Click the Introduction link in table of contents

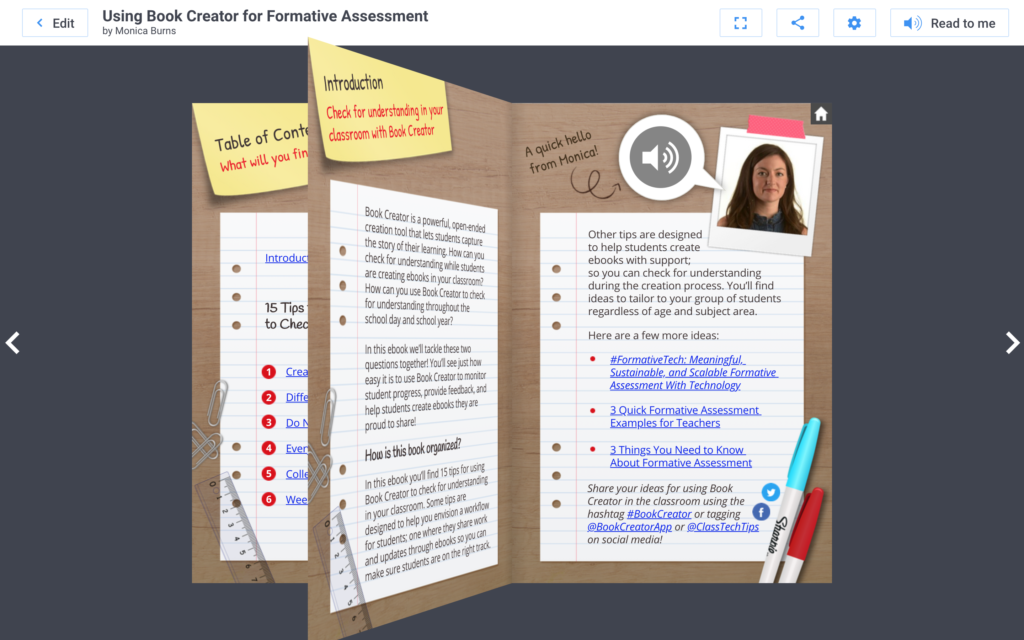[286, 258]
